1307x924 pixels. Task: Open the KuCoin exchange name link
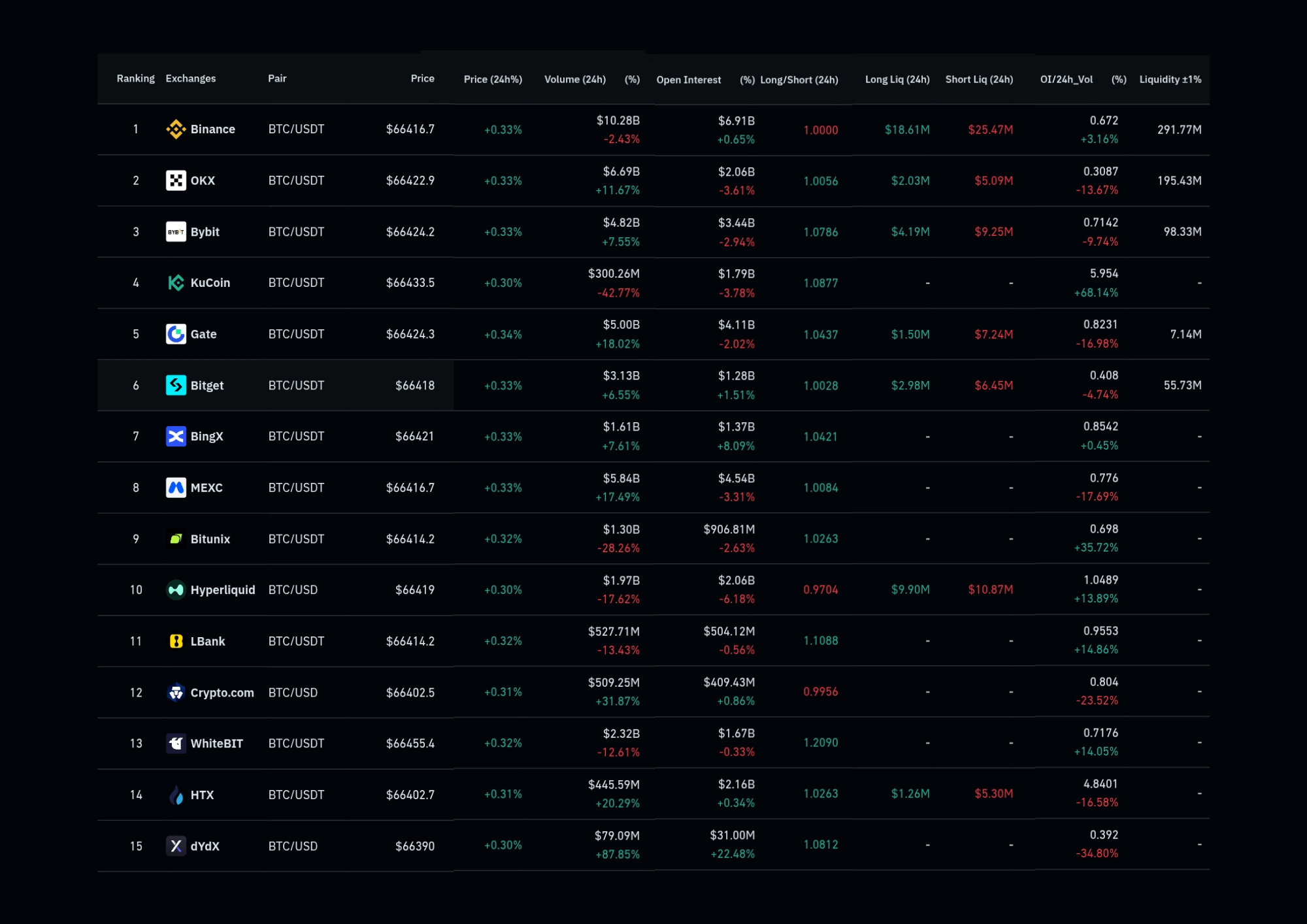(x=210, y=283)
